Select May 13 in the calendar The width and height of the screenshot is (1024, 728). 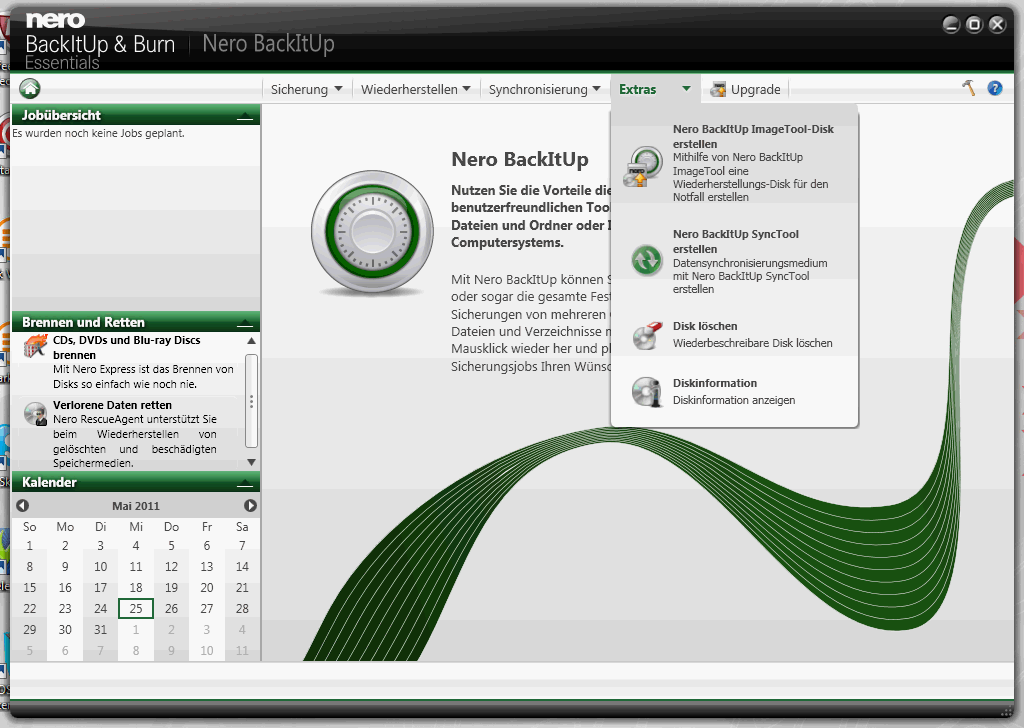click(206, 567)
